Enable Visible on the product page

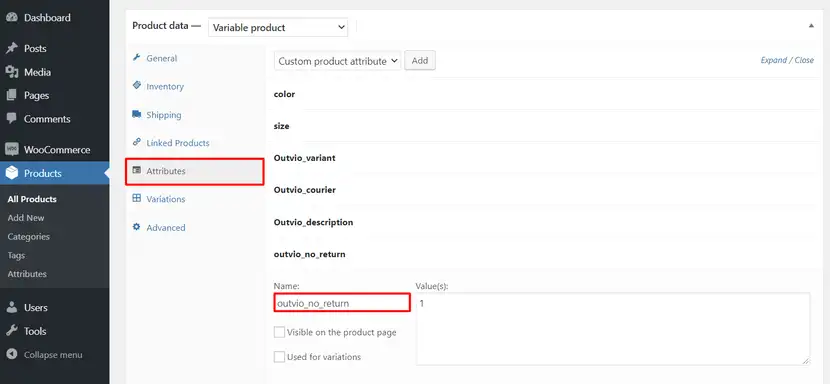(279, 333)
